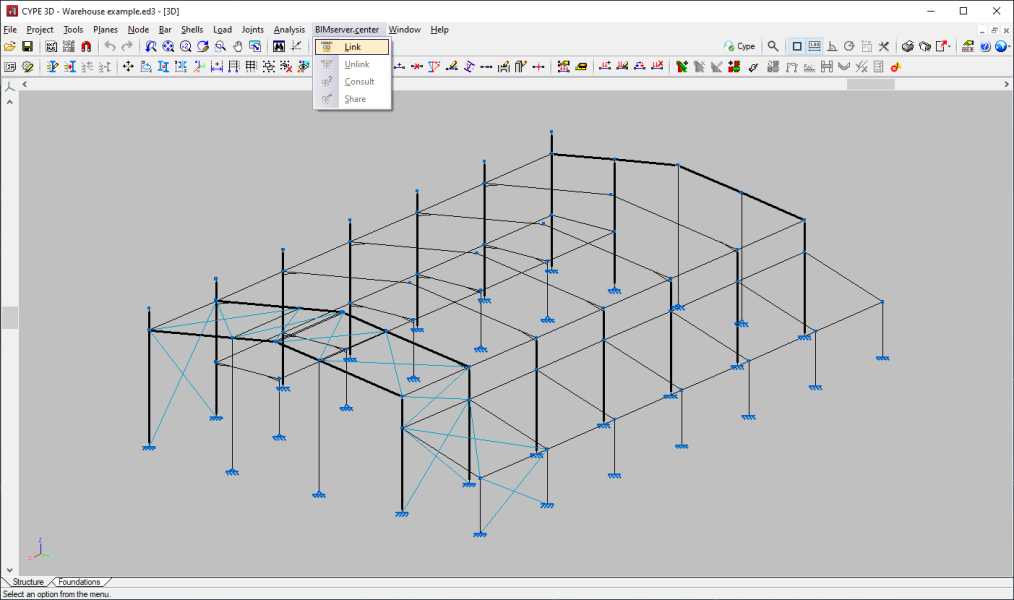Toggle the square window view button
1014x600 pixels.
[797, 47]
